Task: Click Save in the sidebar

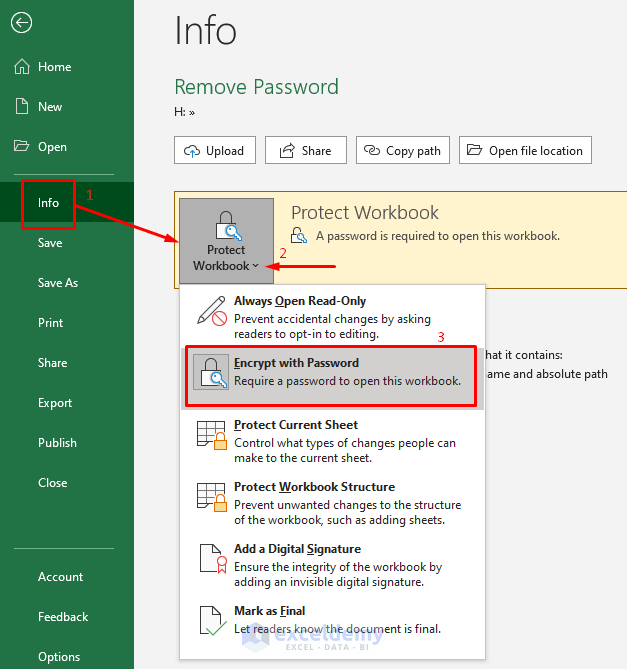Action: click(67, 242)
